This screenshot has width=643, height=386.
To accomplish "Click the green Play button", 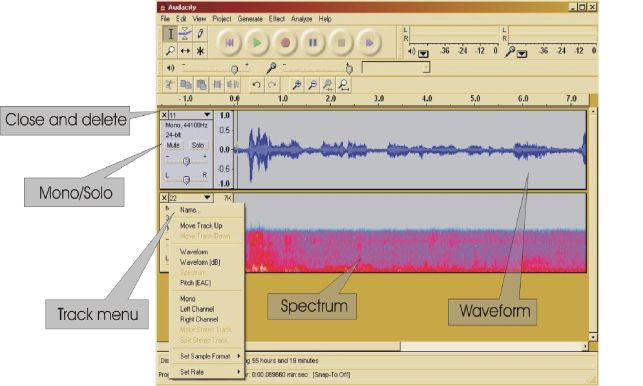I will (257, 43).
